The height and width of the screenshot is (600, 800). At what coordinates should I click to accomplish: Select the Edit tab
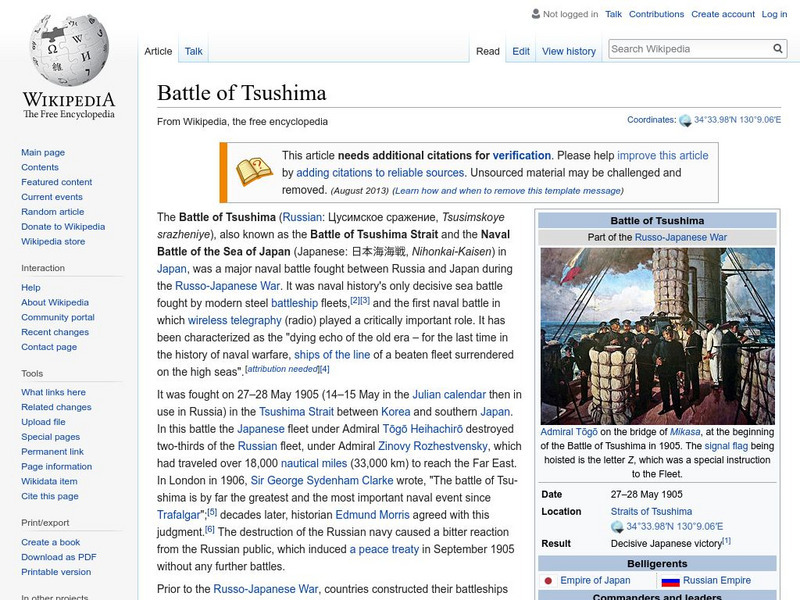pos(521,50)
